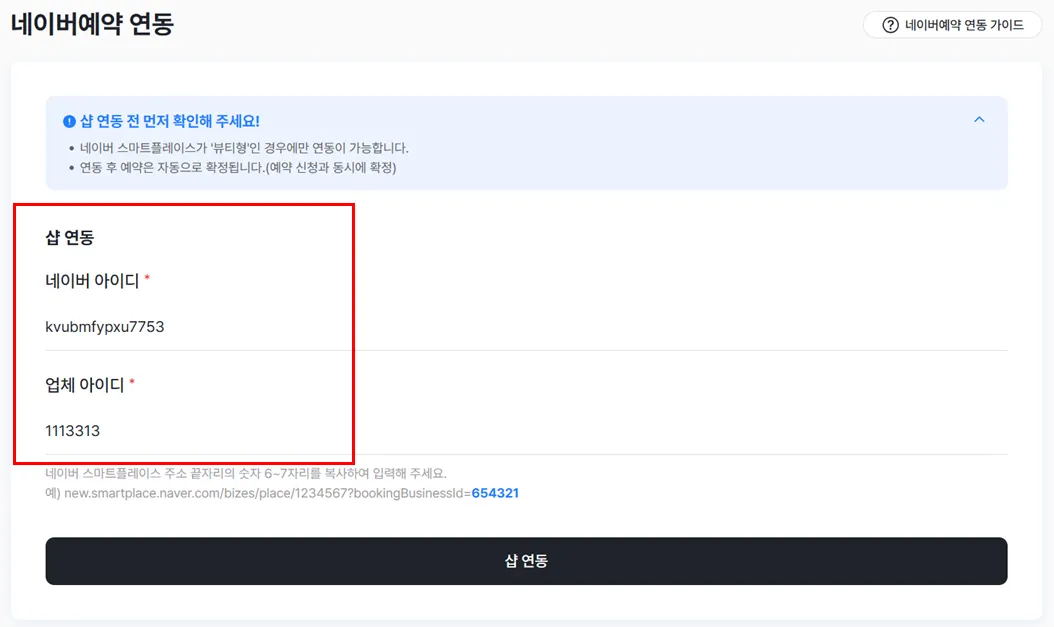Click the hint text about 숫자 6~7자리
This screenshot has height=627, width=1054.
tap(246, 474)
